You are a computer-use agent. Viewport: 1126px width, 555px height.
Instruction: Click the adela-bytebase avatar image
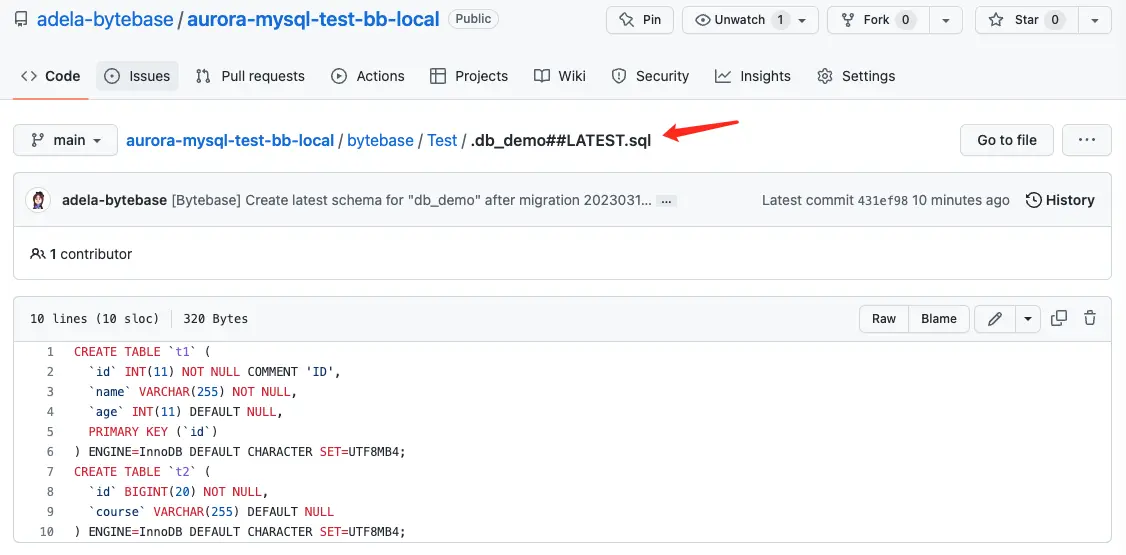pyautogui.click(x=38, y=200)
